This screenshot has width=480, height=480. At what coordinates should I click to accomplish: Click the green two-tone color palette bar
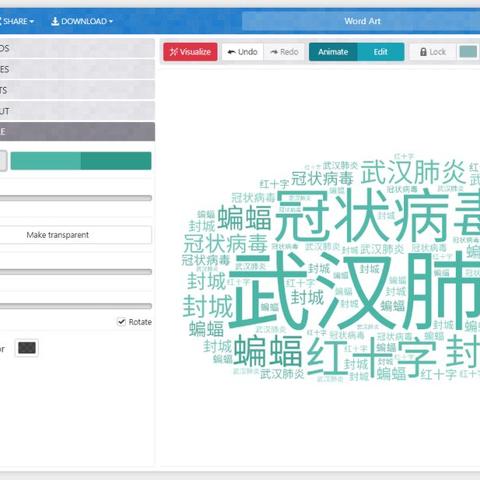(x=81, y=161)
